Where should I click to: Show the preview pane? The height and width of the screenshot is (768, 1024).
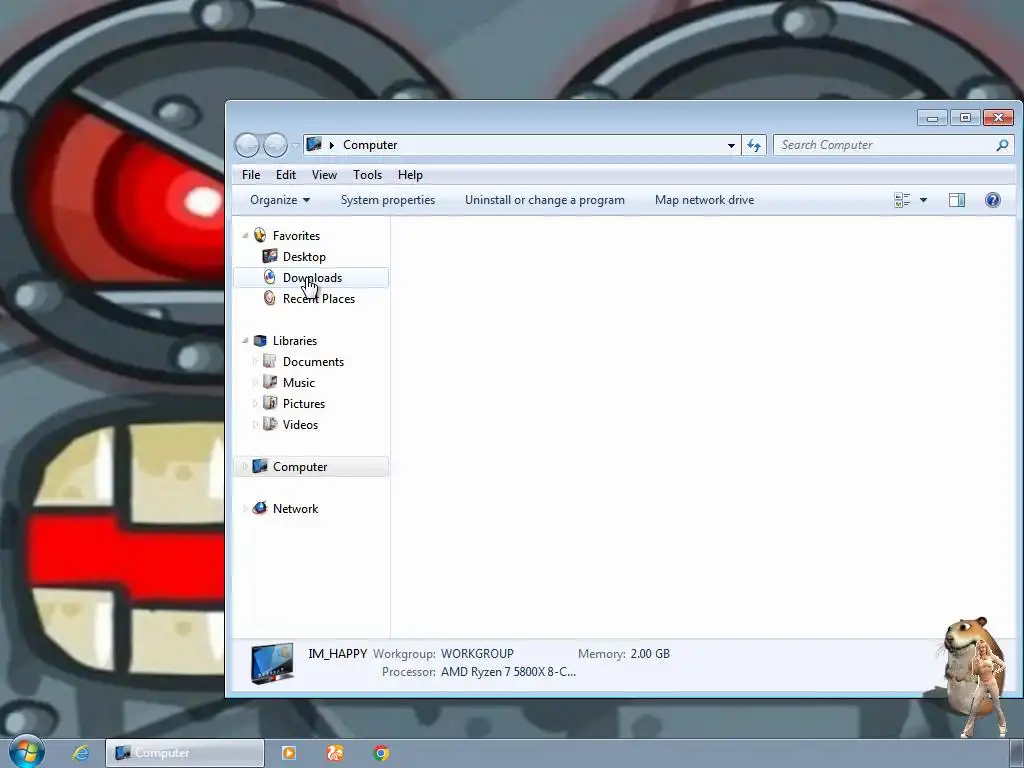957,200
